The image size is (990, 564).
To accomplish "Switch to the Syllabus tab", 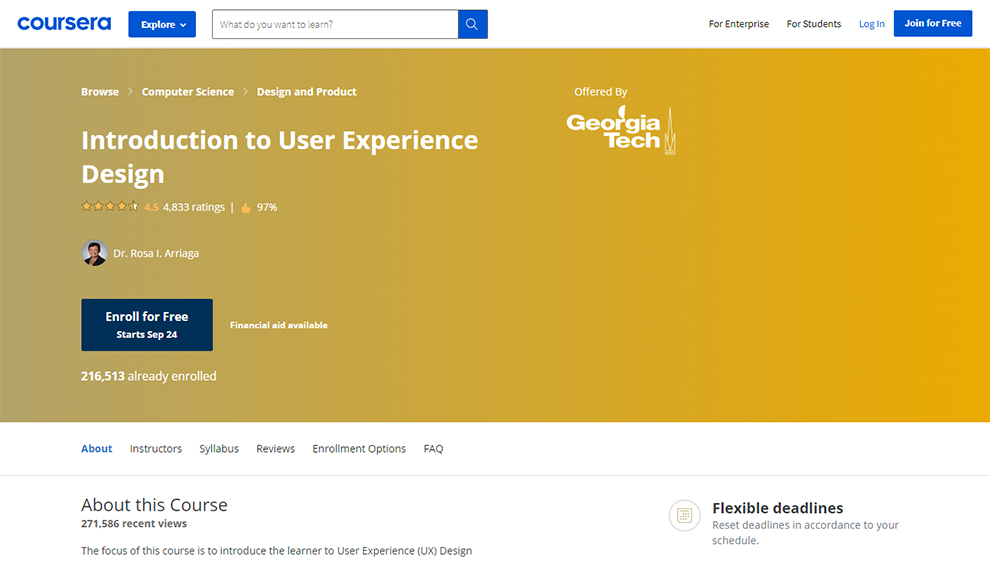I will click(x=219, y=448).
